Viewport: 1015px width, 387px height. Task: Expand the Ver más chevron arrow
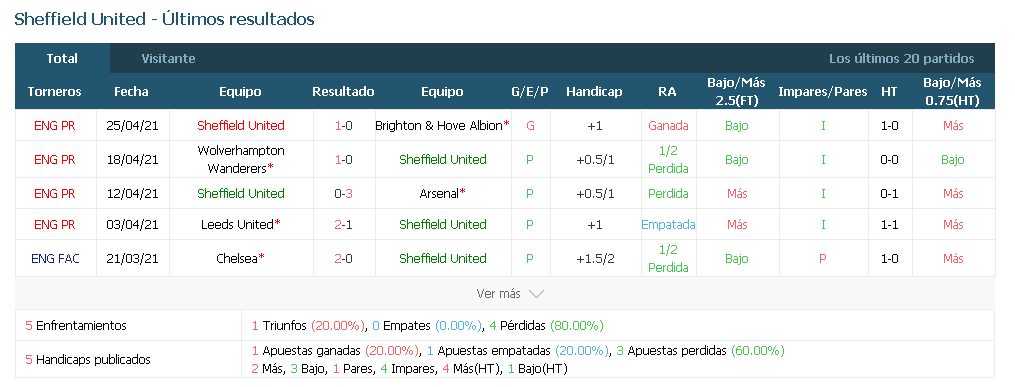[536, 294]
